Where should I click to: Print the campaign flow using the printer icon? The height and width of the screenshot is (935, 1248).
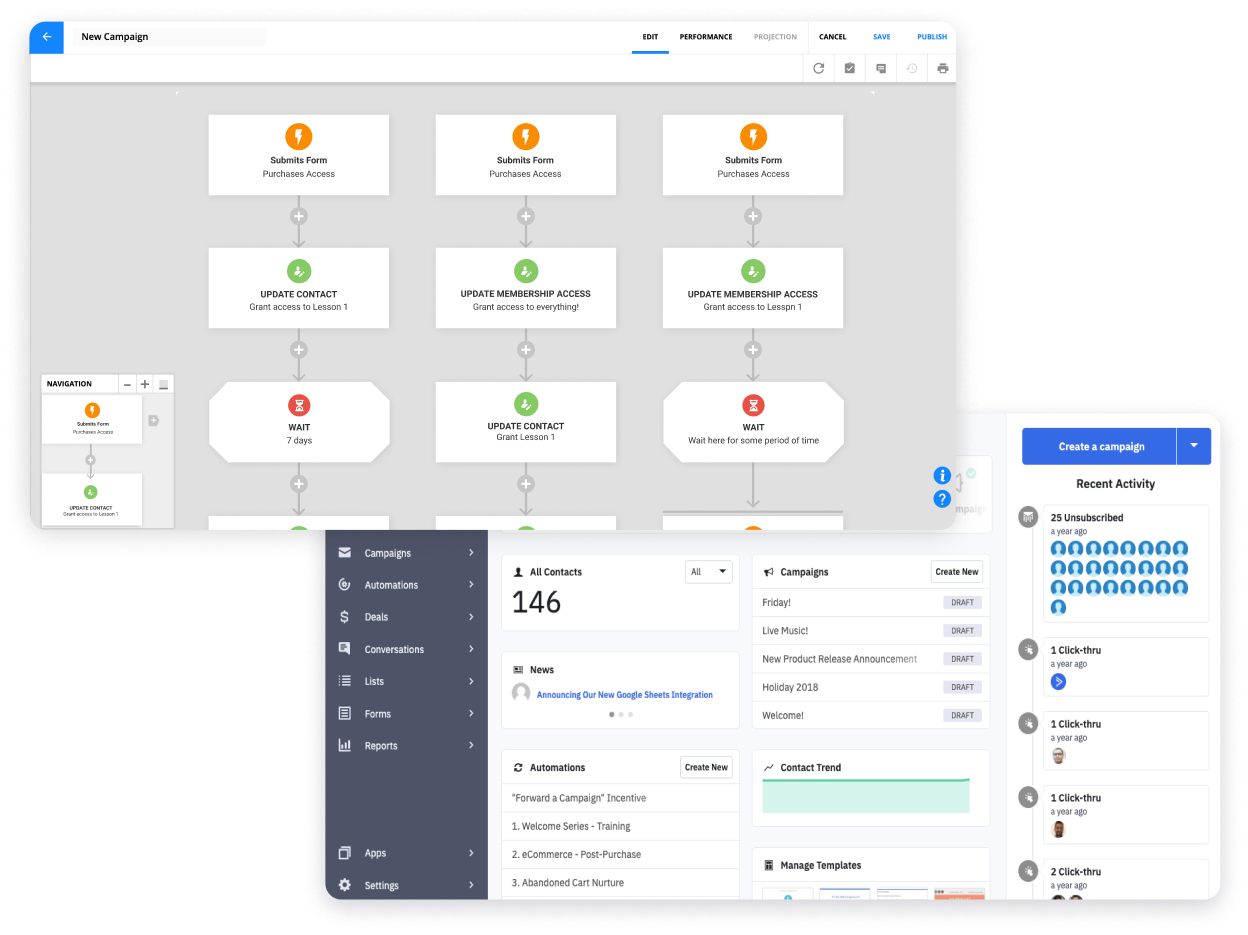(941, 68)
